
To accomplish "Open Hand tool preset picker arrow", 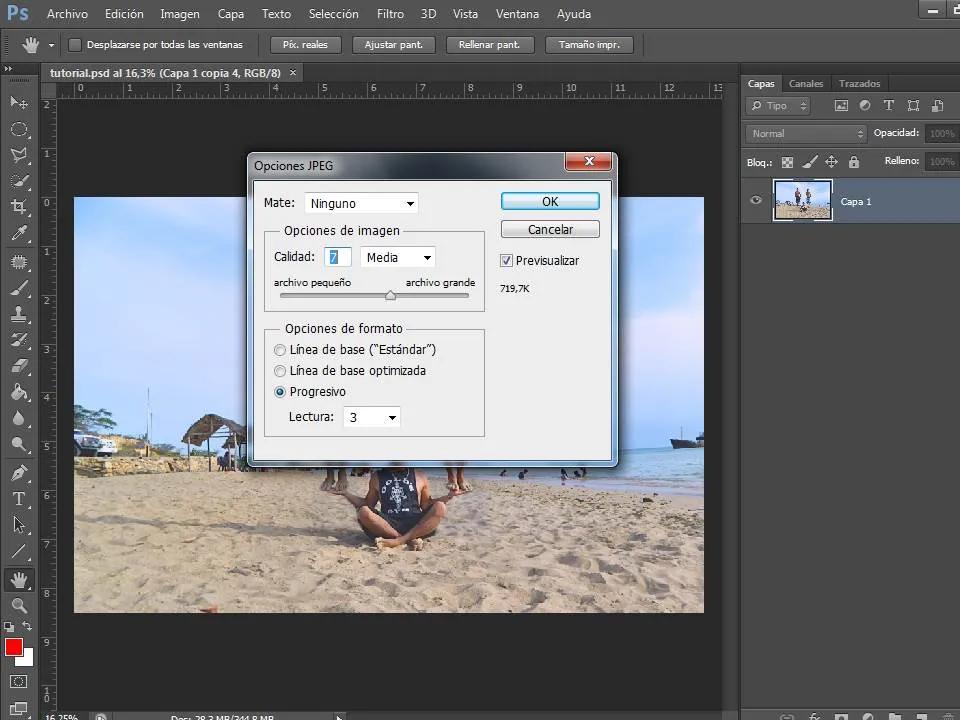I will pyautogui.click(x=51, y=45).
